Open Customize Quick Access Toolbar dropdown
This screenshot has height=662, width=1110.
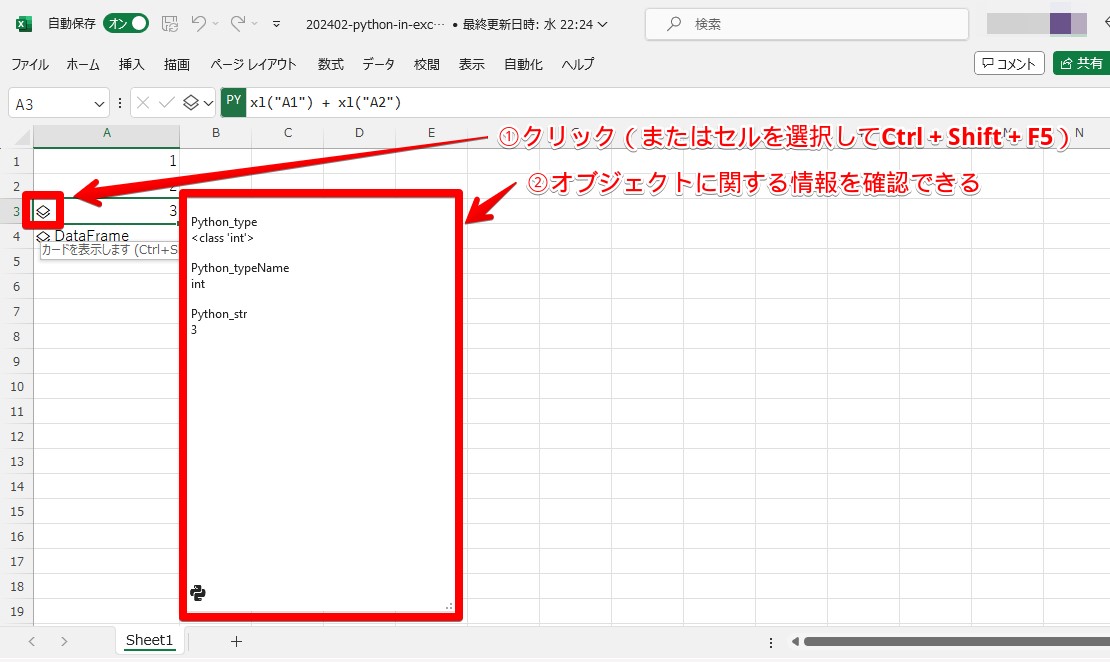click(276, 24)
